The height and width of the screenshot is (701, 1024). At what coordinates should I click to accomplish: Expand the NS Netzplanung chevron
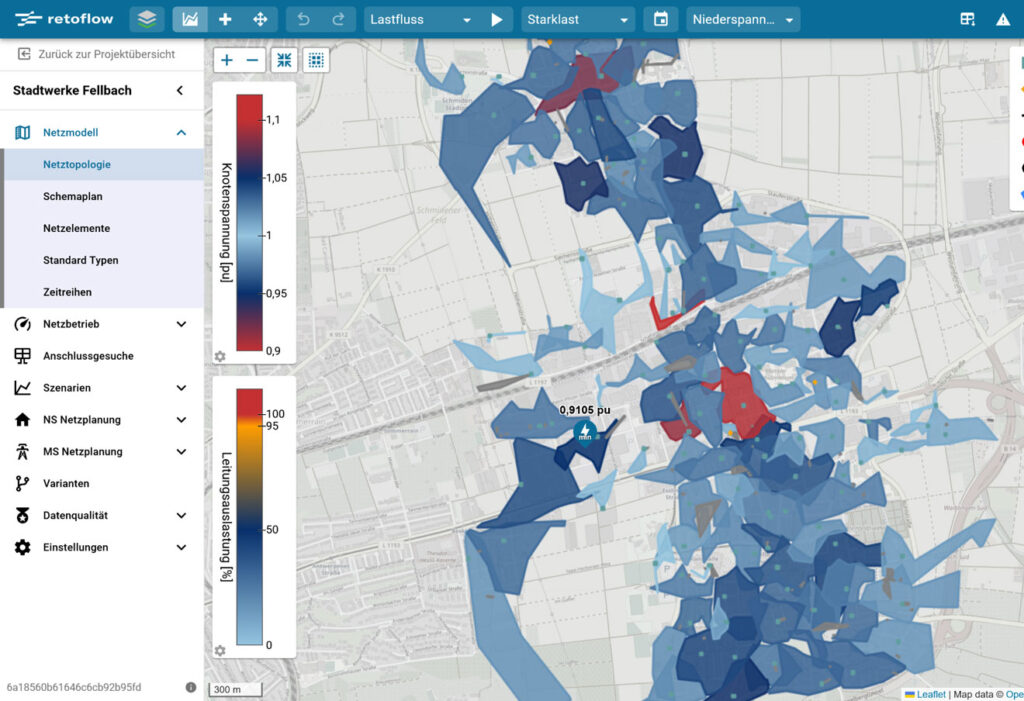coord(181,419)
